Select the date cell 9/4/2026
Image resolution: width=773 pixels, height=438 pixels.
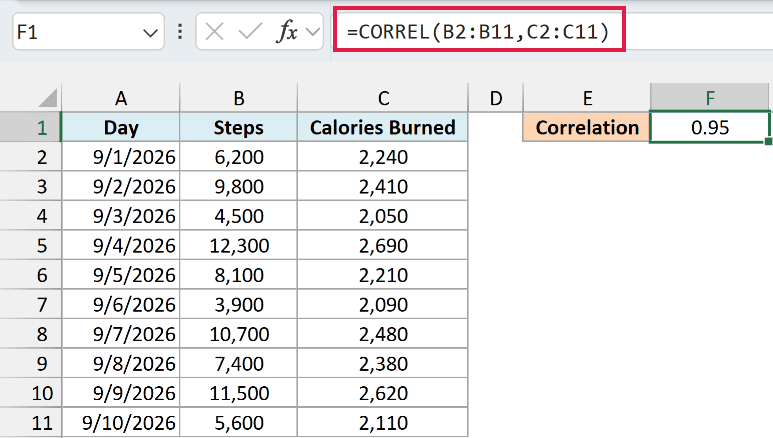121,246
